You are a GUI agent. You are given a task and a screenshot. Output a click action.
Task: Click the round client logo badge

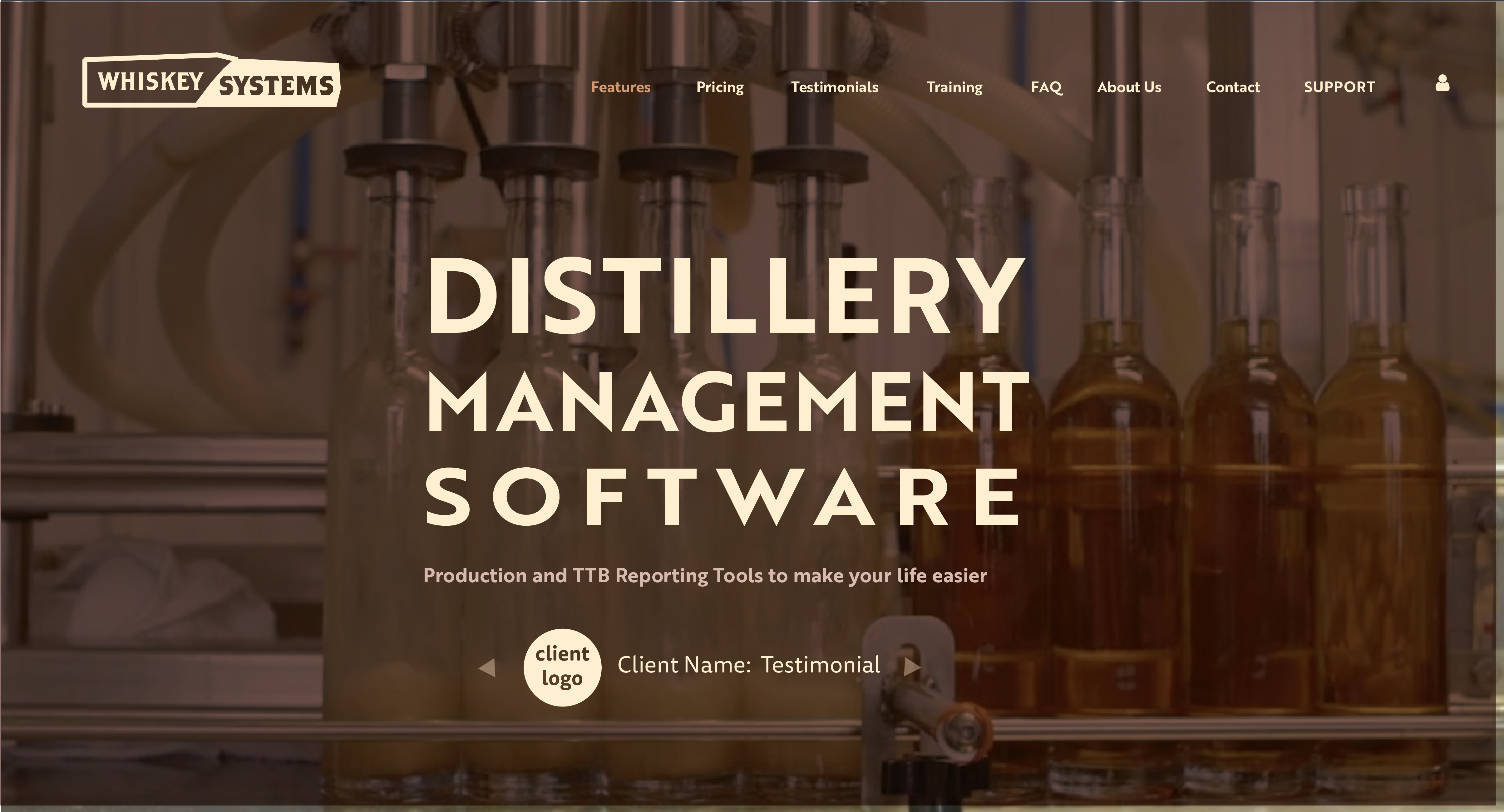click(x=562, y=667)
